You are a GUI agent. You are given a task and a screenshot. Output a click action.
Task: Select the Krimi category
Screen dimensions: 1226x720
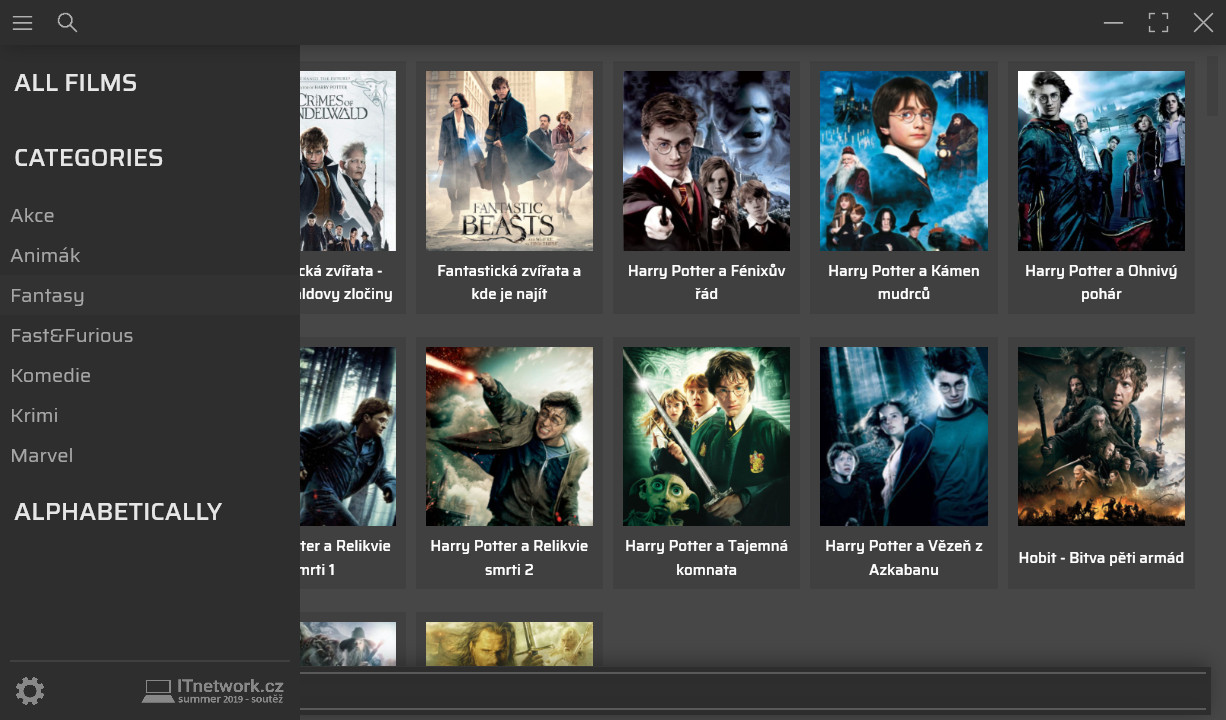34,416
